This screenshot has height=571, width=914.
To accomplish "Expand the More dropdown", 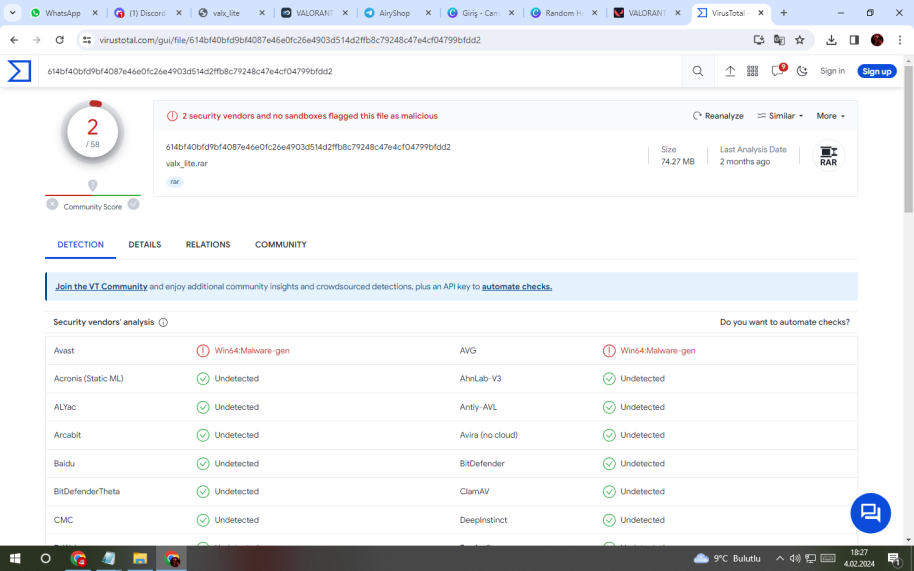I will 830,116.
